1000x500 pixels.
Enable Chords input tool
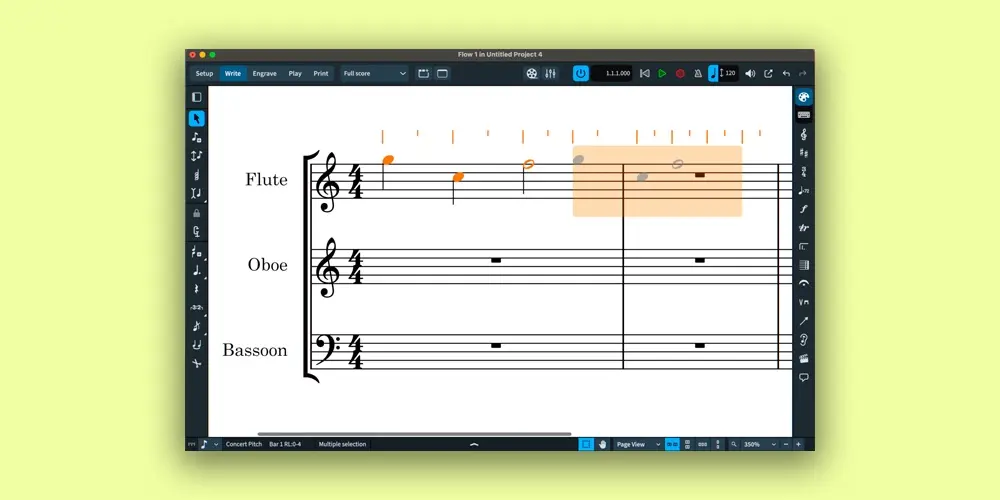(196, 174)
